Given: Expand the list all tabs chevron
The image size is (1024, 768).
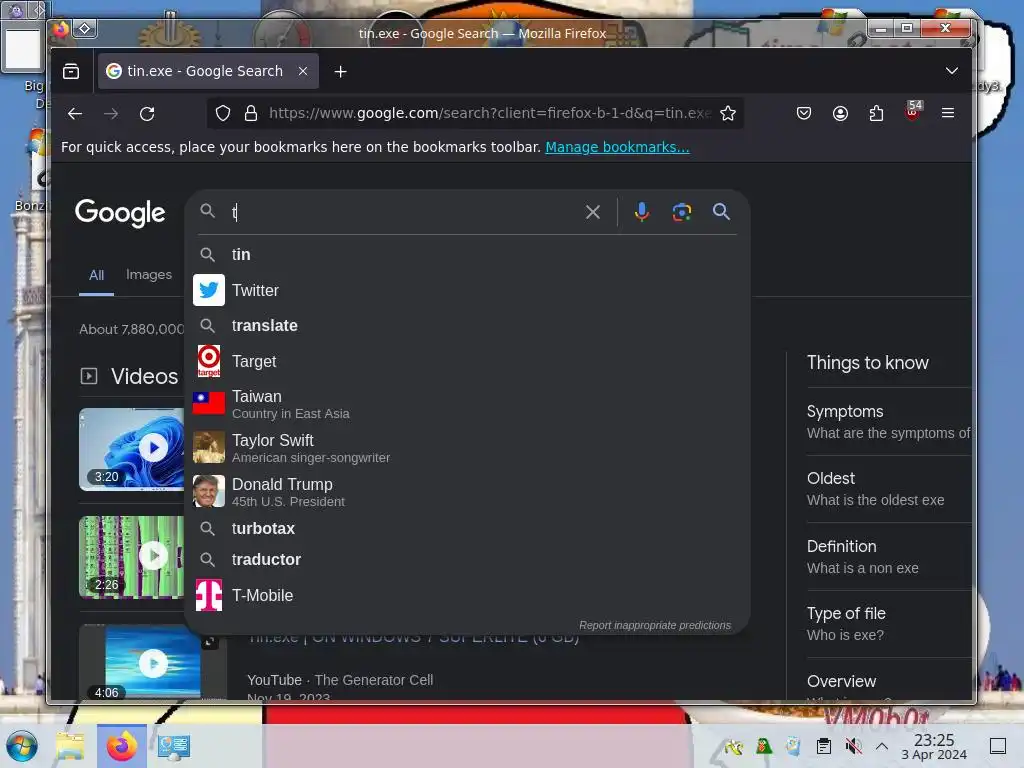Looking at the screenshot, I should click(x=952, y=71).
